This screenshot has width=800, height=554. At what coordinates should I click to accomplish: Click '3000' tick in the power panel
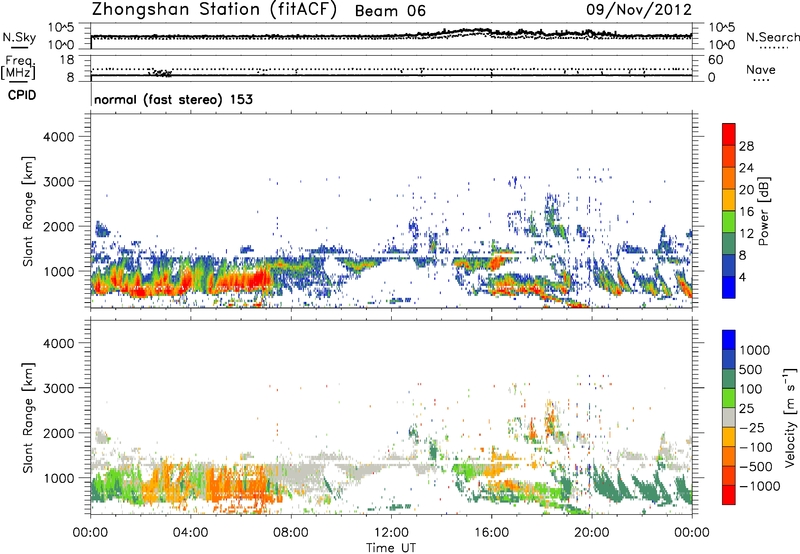[x=58, y=182]
